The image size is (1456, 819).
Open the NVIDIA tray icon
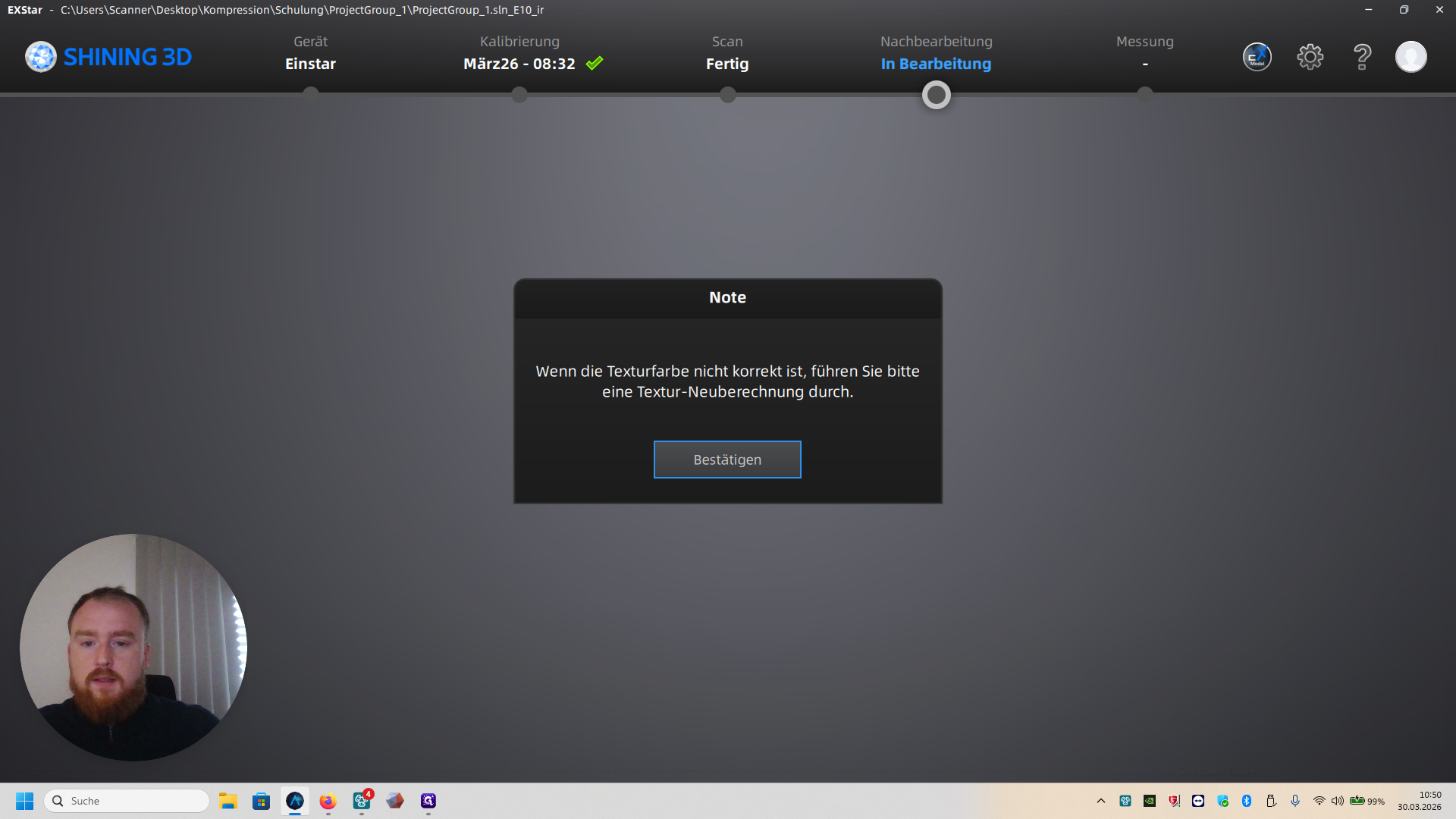1150,801
